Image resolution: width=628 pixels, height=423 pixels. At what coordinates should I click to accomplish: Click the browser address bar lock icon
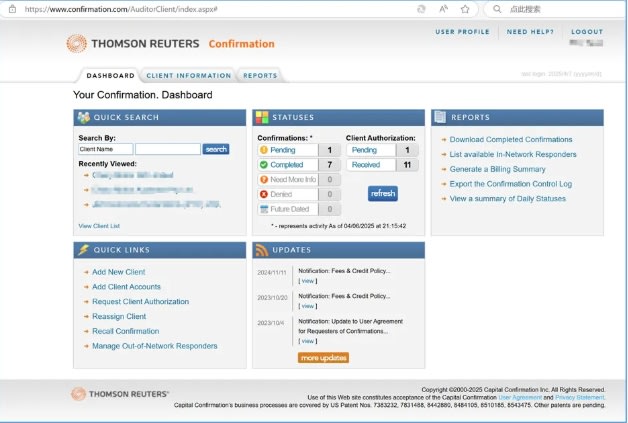pos(12,9)
